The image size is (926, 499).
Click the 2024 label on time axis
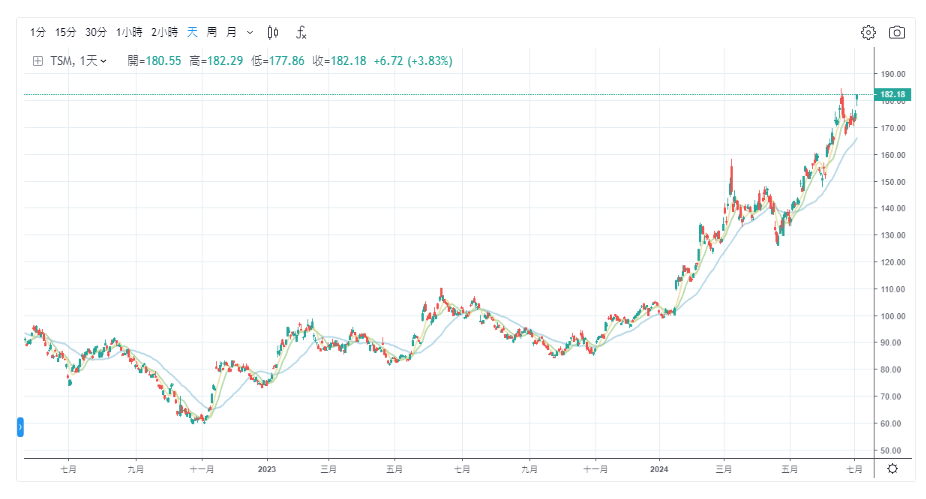[x=659, y=468]
